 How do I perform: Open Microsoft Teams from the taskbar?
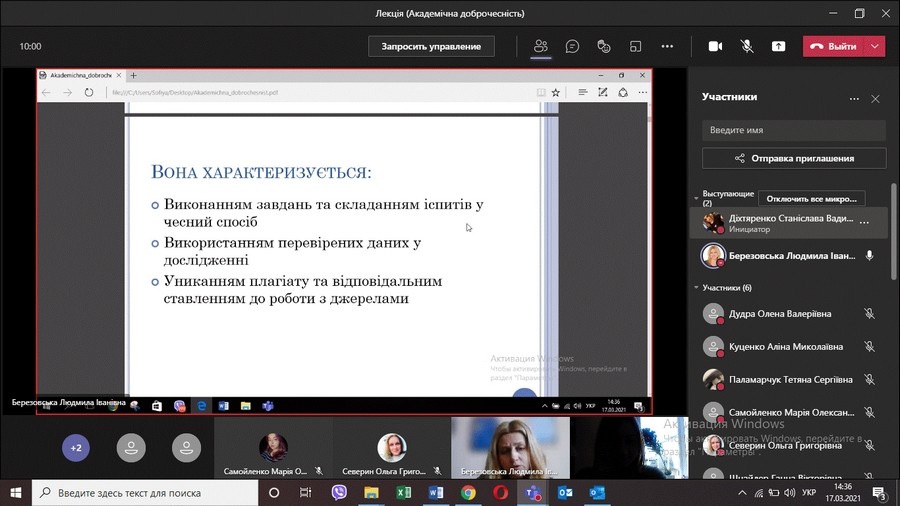(x=533, y=493)
